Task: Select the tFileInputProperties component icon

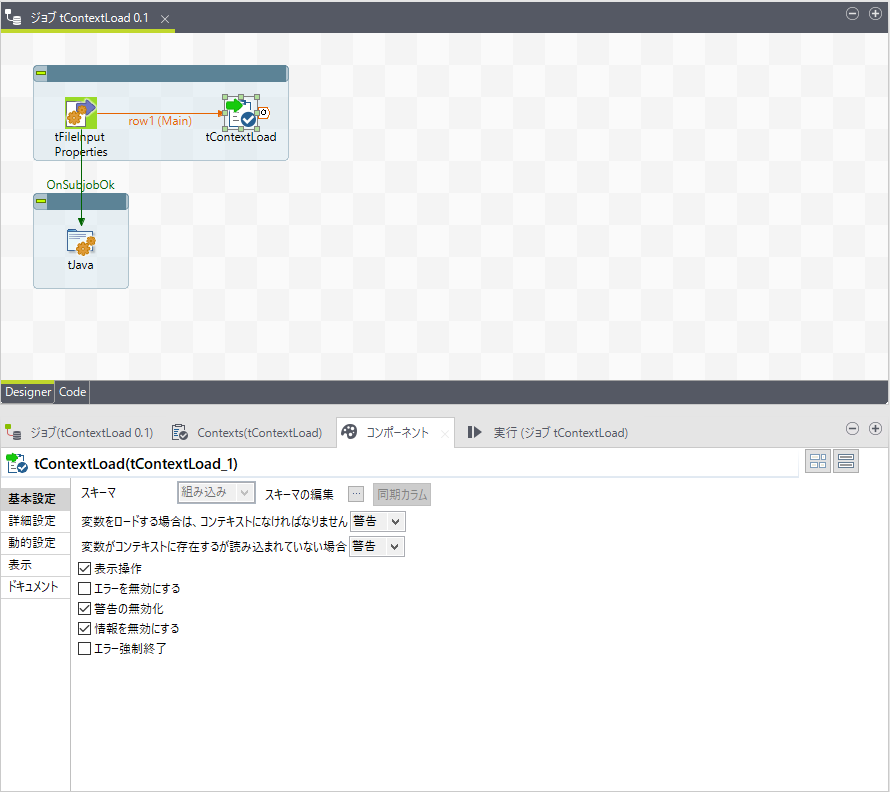Action: pyautogui.click(x=81, y=112)
